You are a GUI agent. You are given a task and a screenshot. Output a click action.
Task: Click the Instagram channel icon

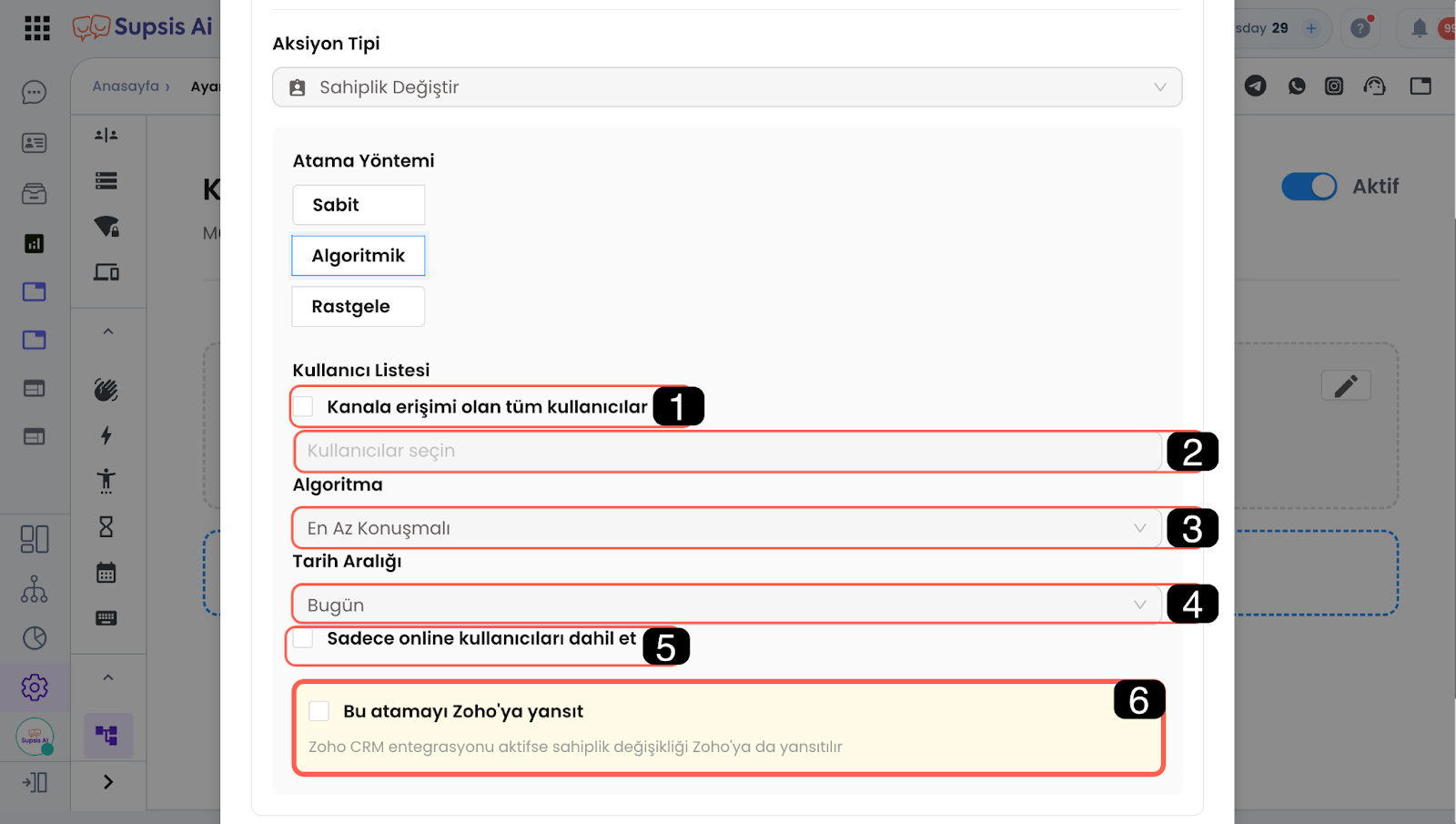point(1334,86)
